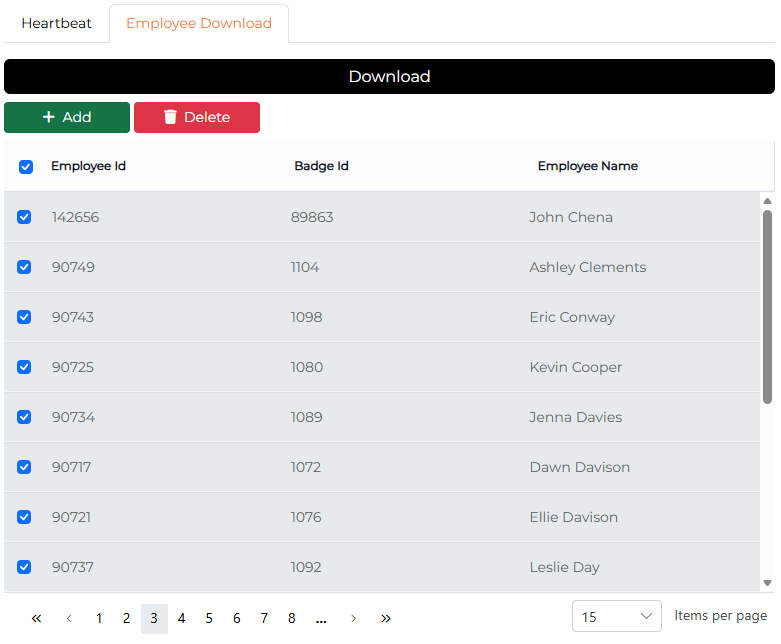The height and width of the screenshot is (644, 781).
Task: Click the red Delete button
Action: pos(197,118)
